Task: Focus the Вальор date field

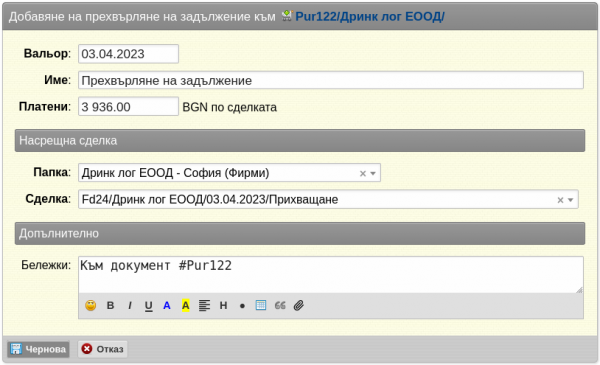Action: click(x=129, y=54)
